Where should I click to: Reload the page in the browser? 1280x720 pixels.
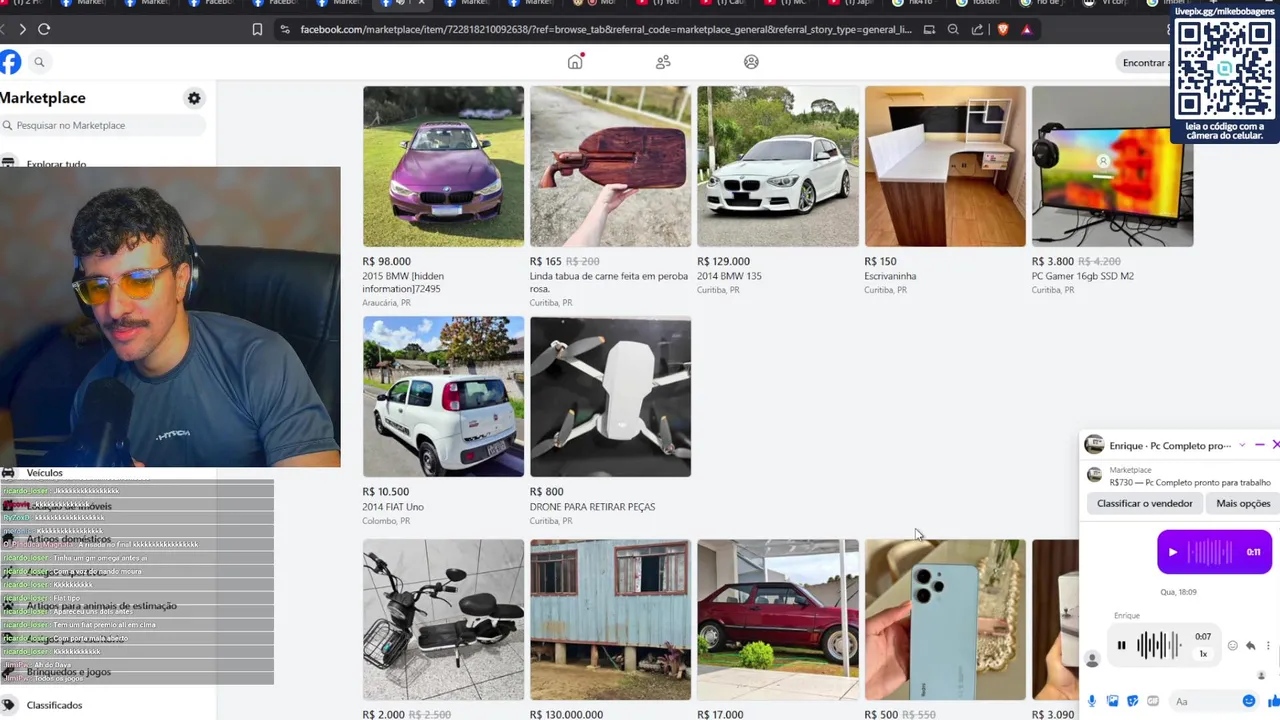coord(44,29)
